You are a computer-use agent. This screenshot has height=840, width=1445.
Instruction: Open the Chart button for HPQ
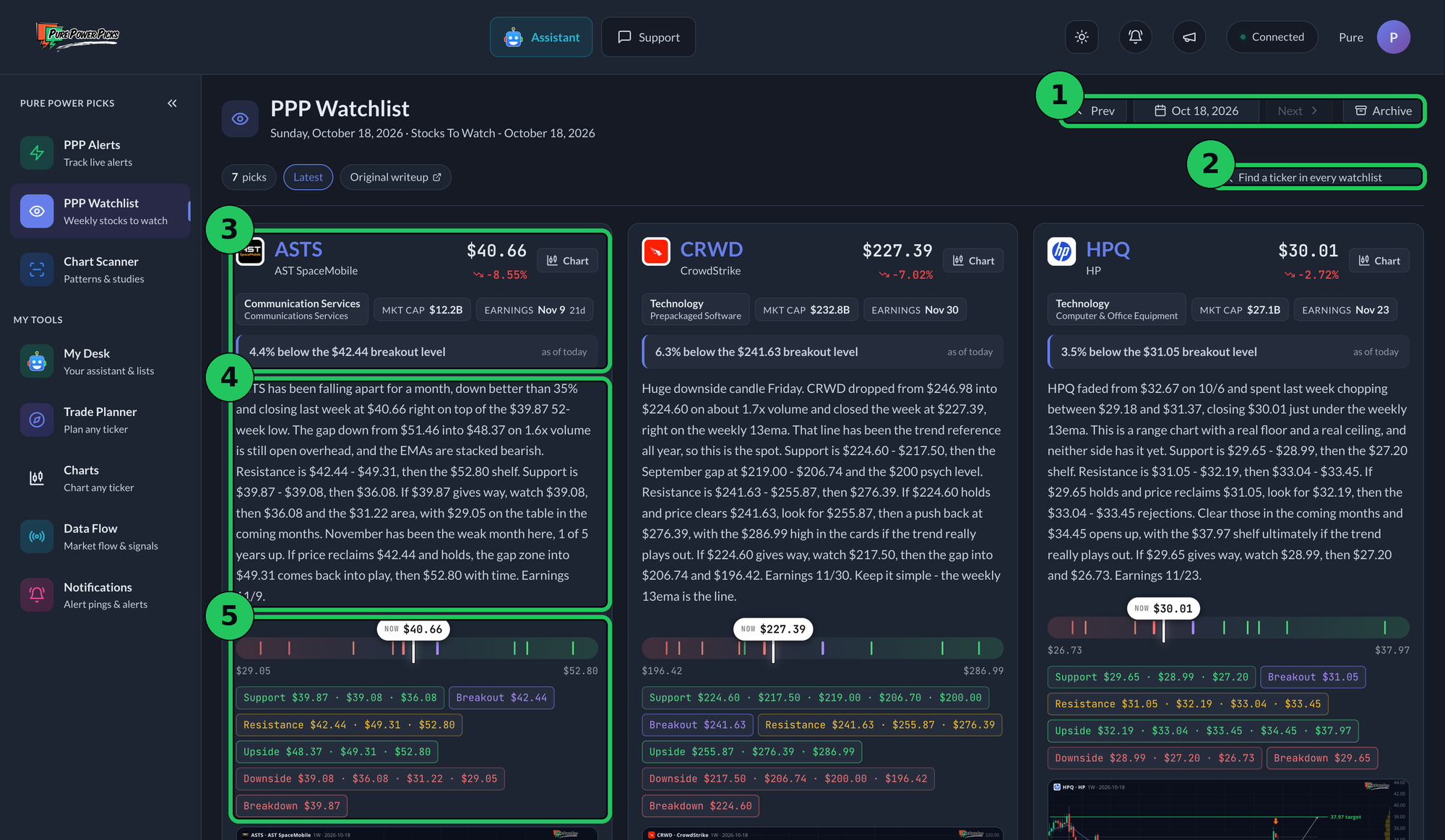(x=1379, y=261)
